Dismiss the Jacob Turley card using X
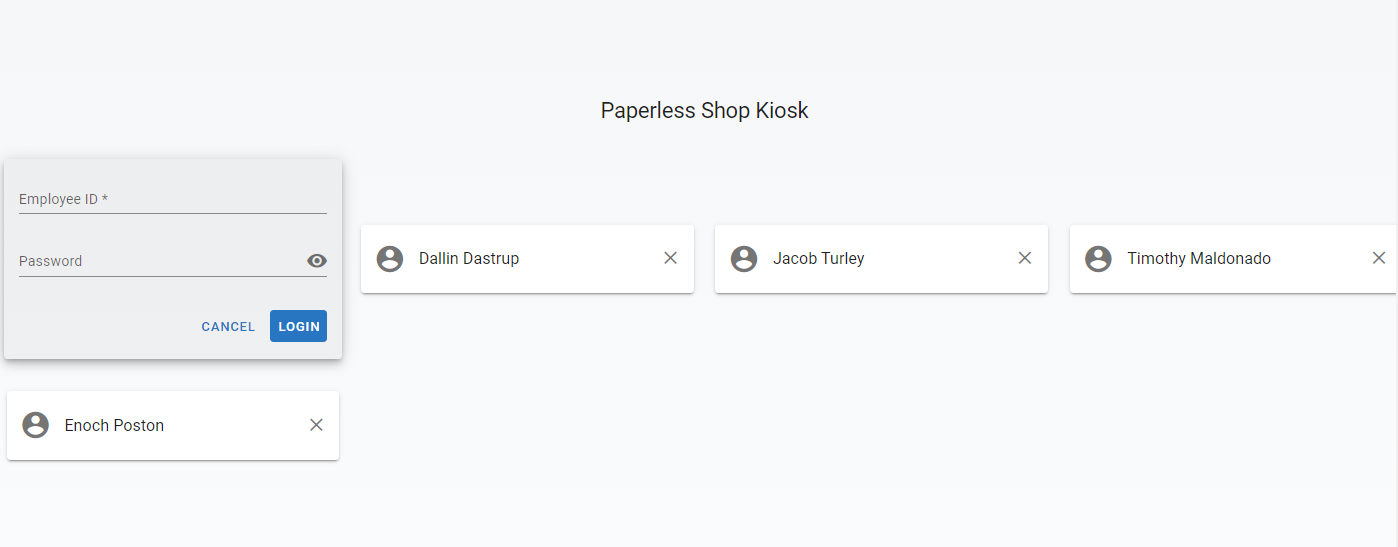This screenshot has height=547, width=1398. click(1025, 258)
